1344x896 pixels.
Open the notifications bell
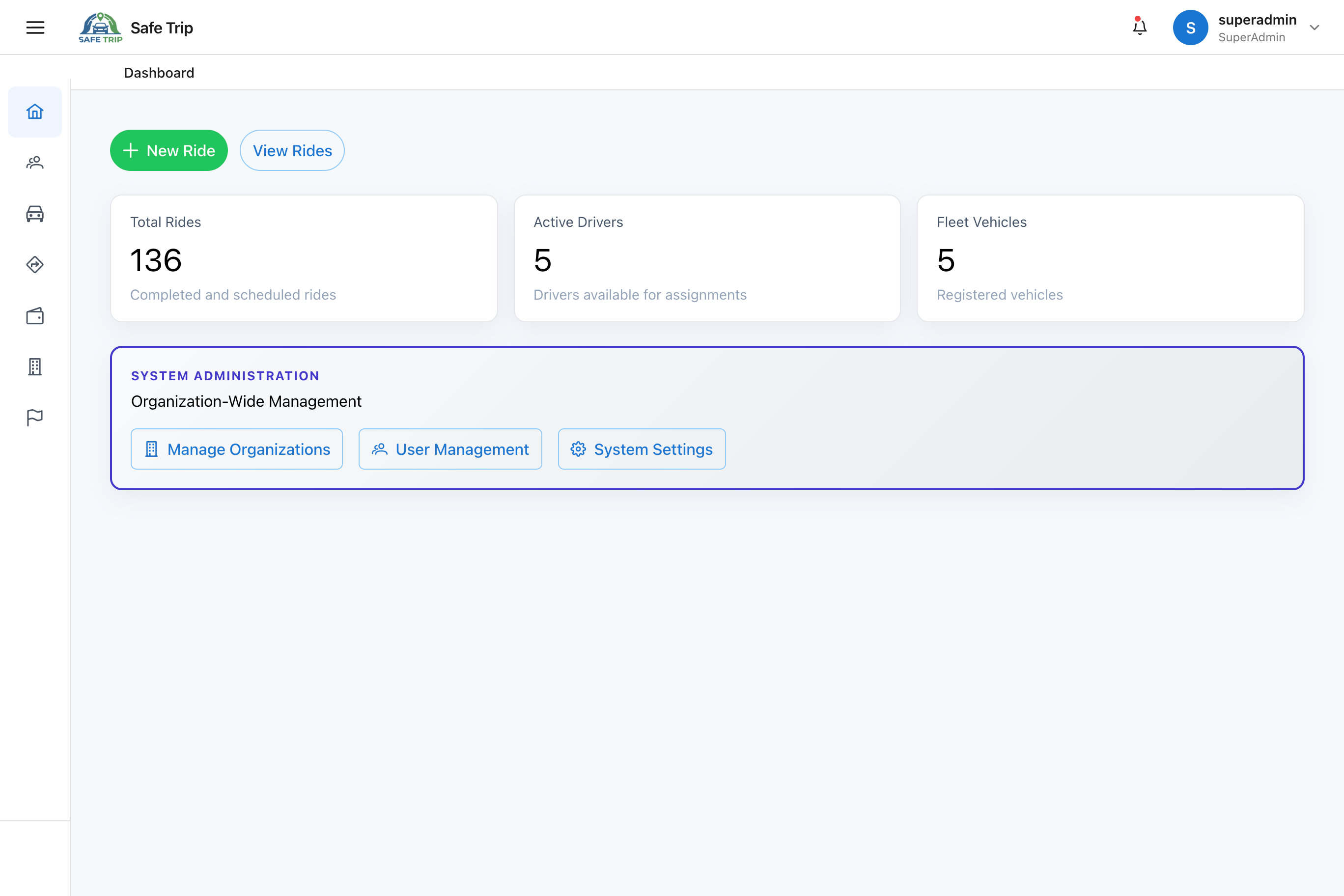point(1140,27)
